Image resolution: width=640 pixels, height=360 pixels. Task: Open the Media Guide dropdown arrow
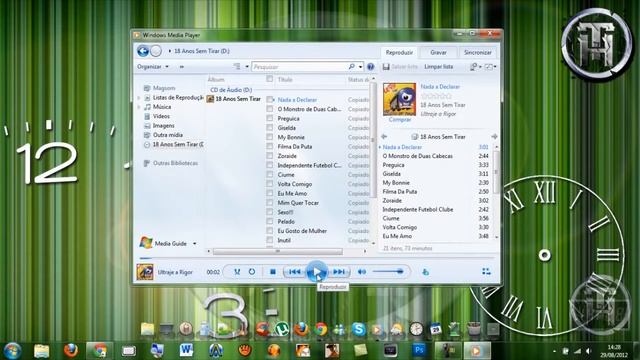(x=195, y=244)
